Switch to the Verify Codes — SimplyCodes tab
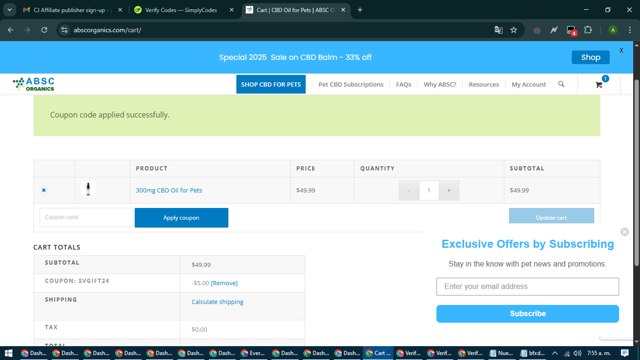The height and width of the screenshot is (360, 640). coord(181,10)
